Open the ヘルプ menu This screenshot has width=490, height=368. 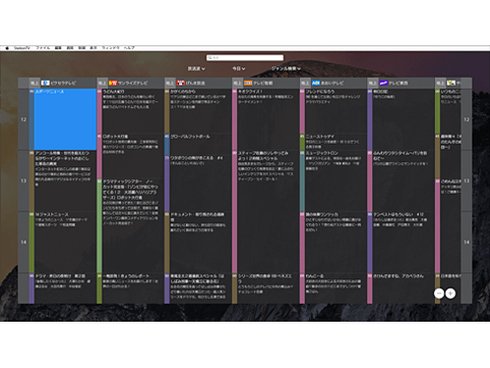tap(129, 48)
